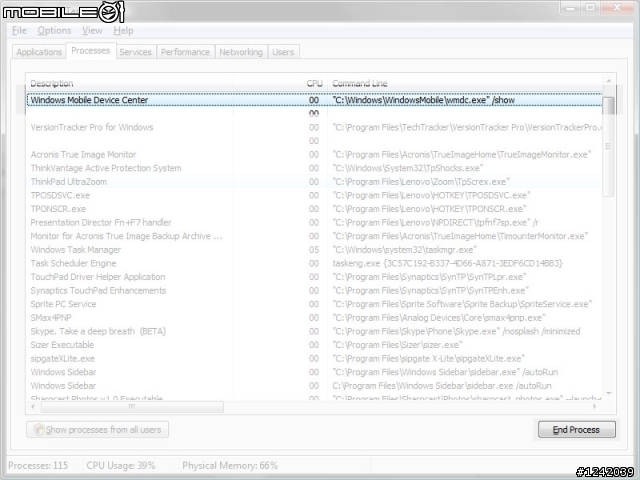Click the taskeng.exe command line cell
Viewport: 640px width, 480px height.
coord(447,263)
